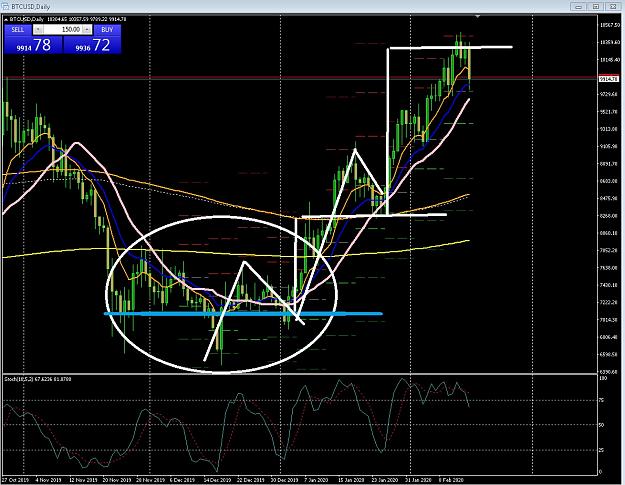
Task: Click the 9914 78 sell price tile
Action: pyautogui.click(x=33, y=45)
